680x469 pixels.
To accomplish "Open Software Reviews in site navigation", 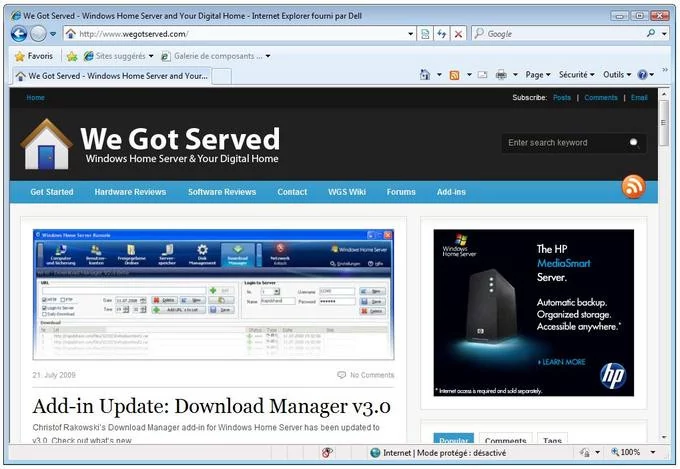I will point(222,192).
